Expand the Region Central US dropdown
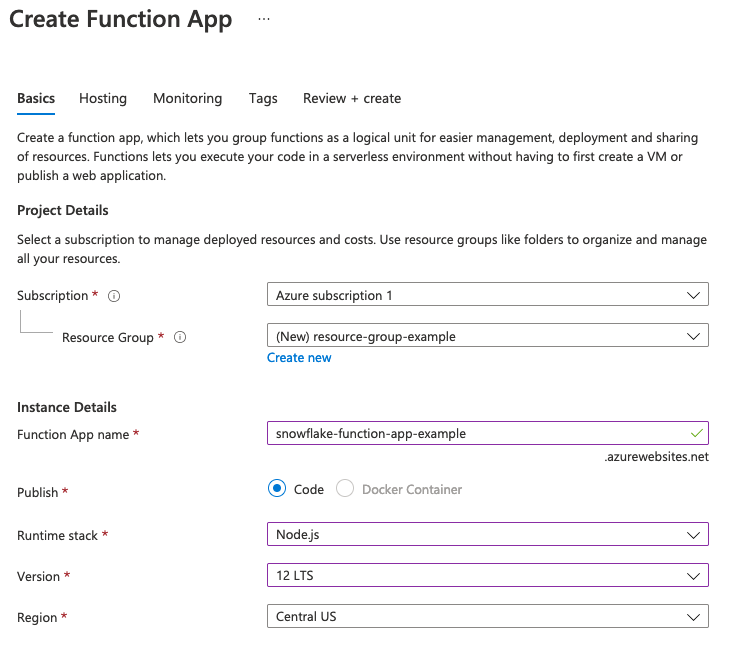The image size is (732, 654). [487, 617]
